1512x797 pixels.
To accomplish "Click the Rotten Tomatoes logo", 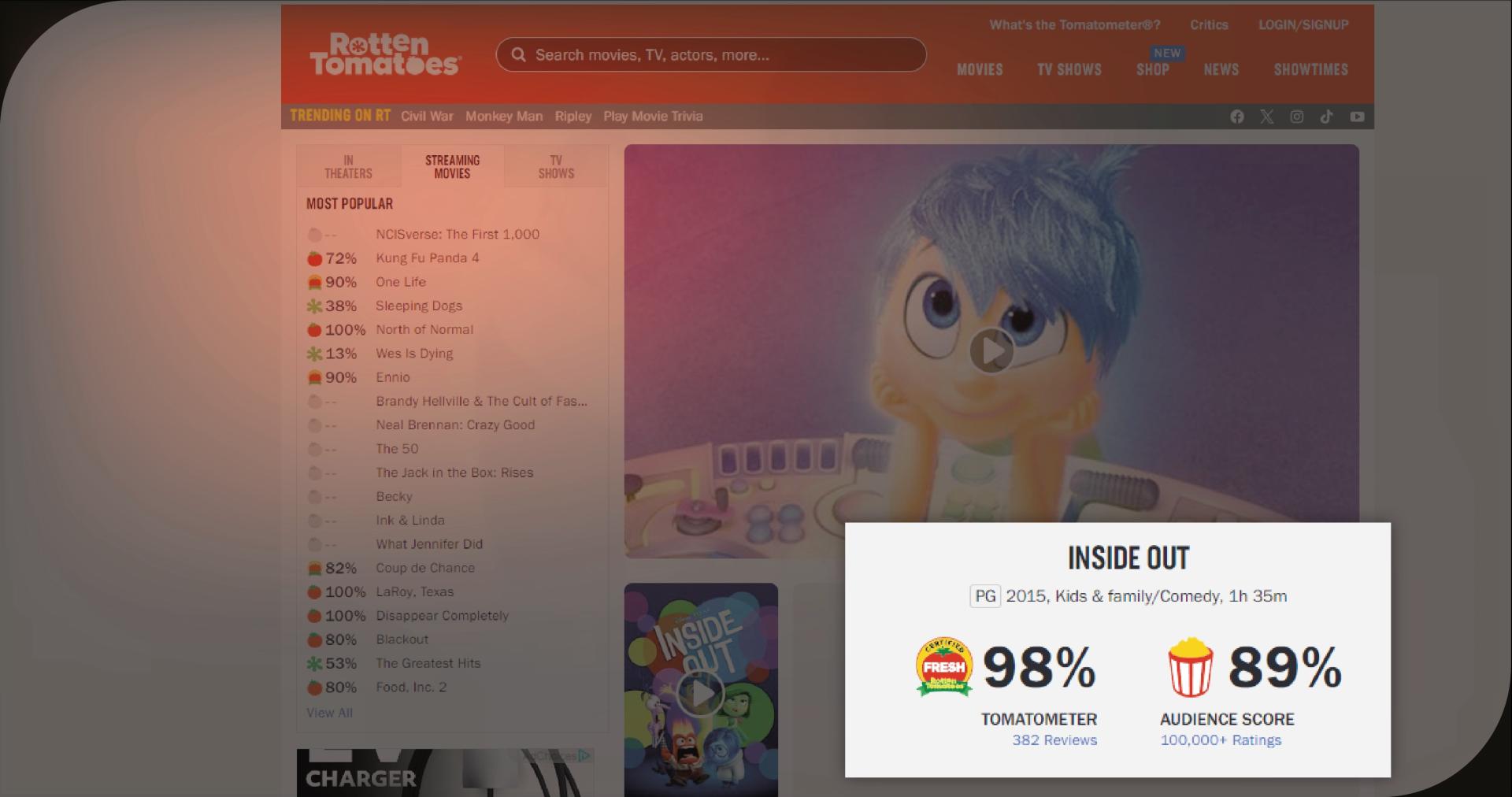I will coord(385,54).
